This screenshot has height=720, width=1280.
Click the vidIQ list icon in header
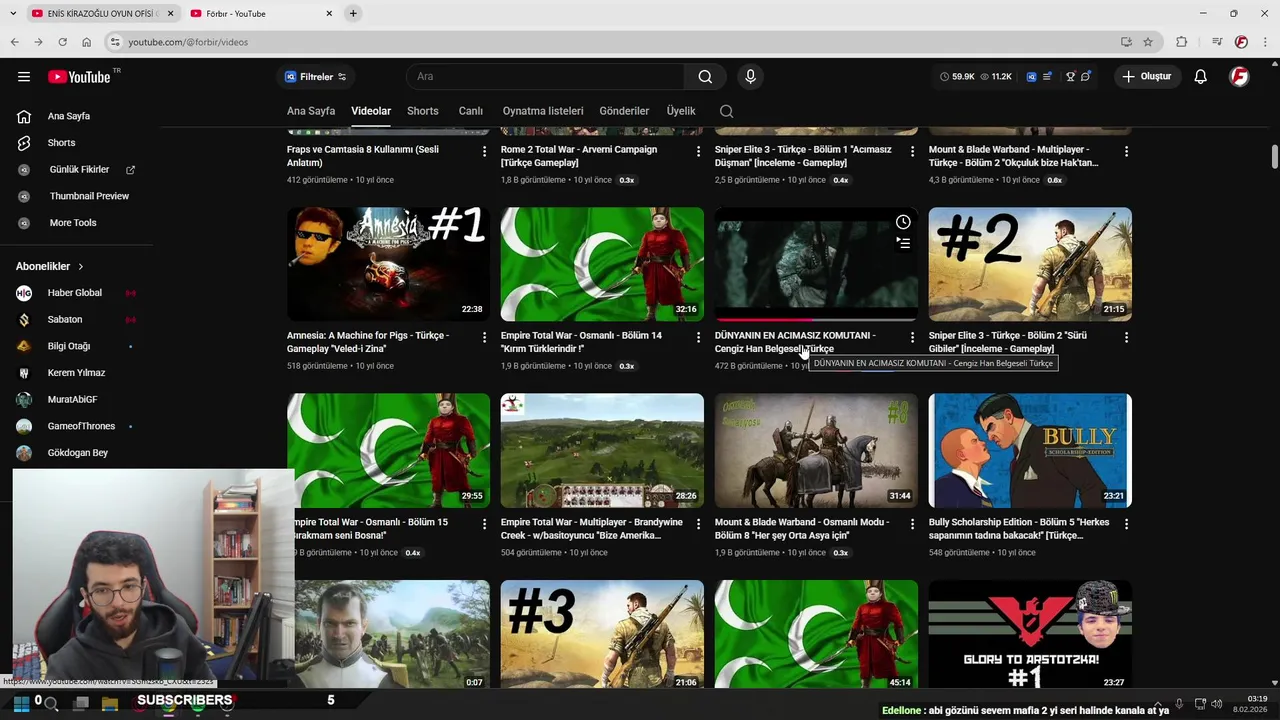click(x=1047, y=77)
